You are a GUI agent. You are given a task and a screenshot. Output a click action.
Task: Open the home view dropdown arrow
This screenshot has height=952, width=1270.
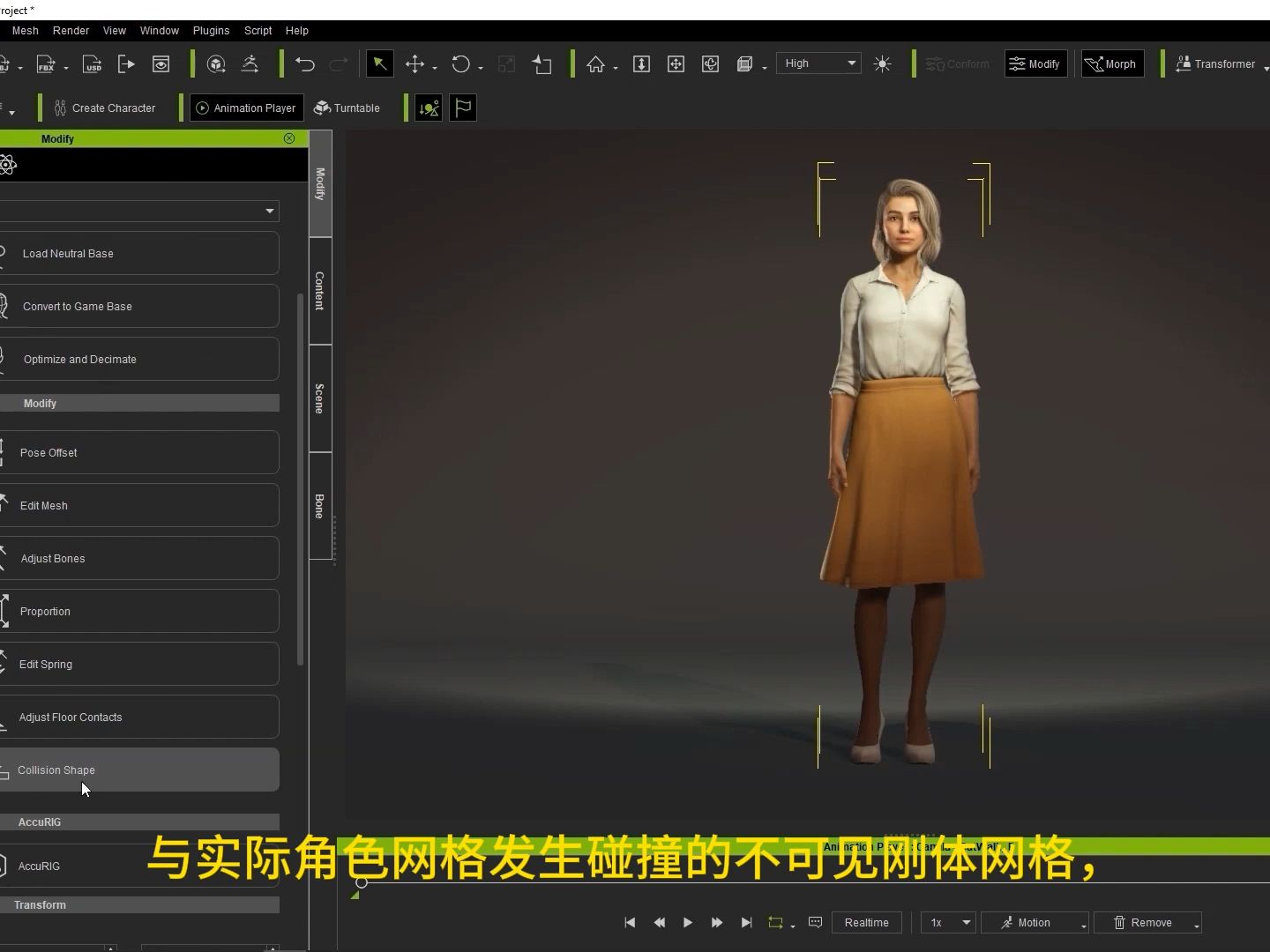616,68
